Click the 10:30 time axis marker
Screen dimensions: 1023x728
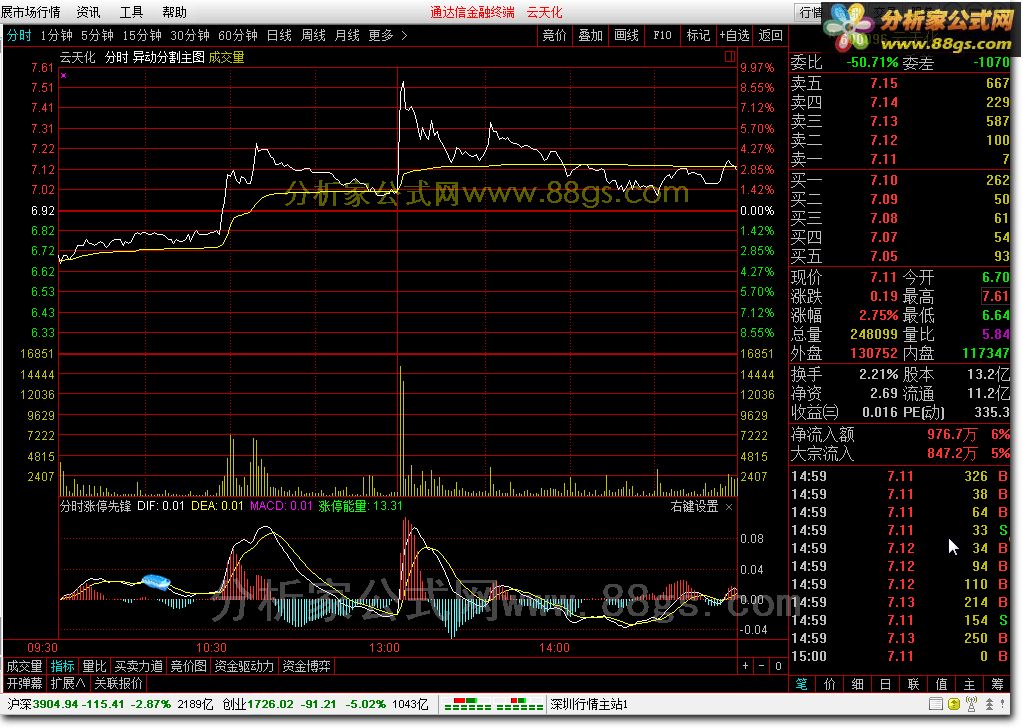tap(211, 648)
